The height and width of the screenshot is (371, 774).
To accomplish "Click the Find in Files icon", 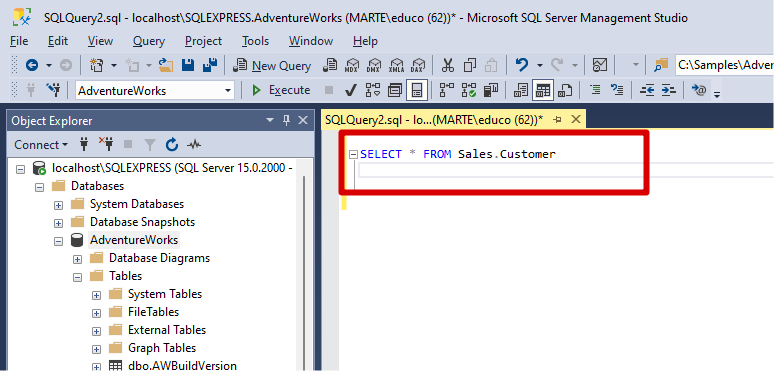I will coord(661,65).
